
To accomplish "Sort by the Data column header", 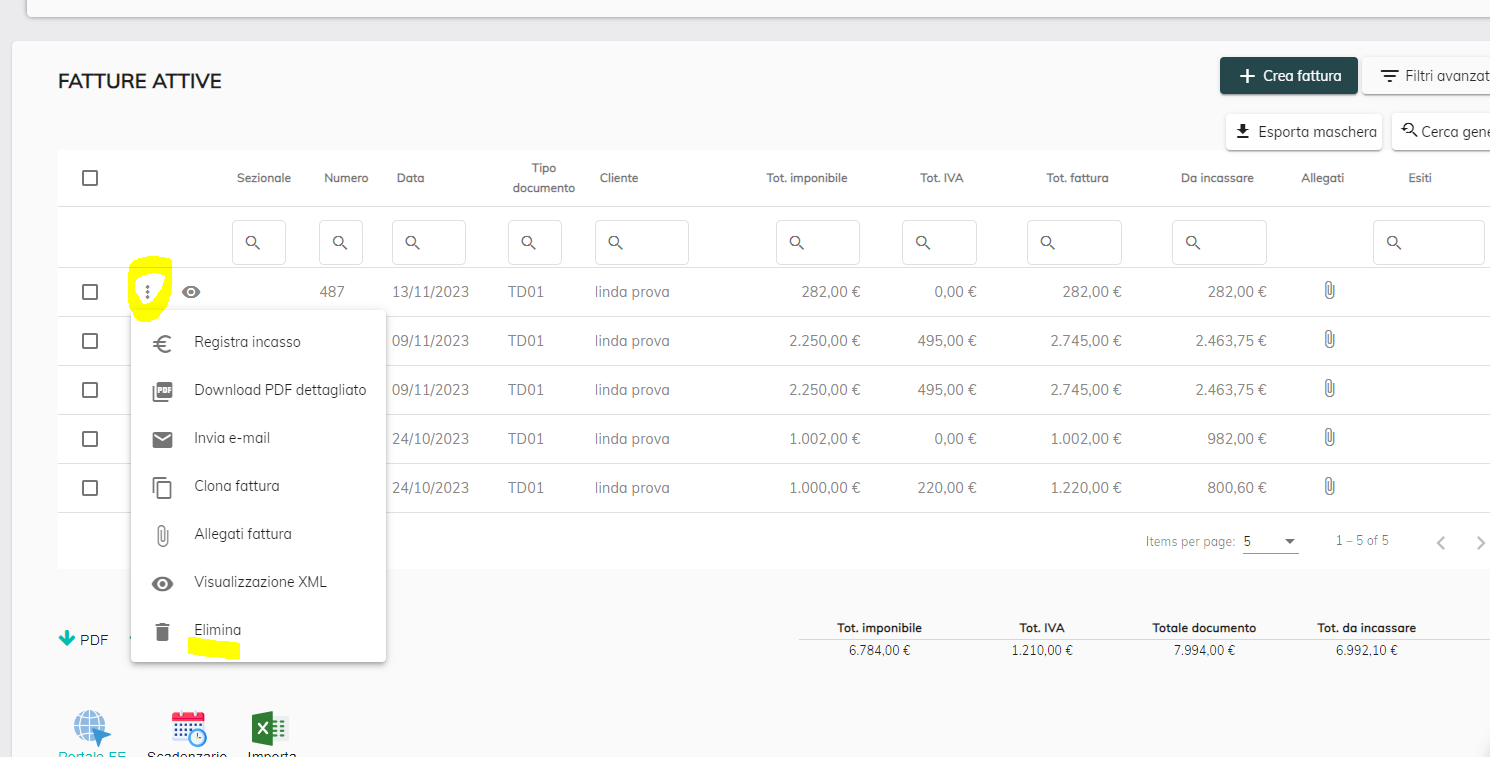I will [410, 178].
